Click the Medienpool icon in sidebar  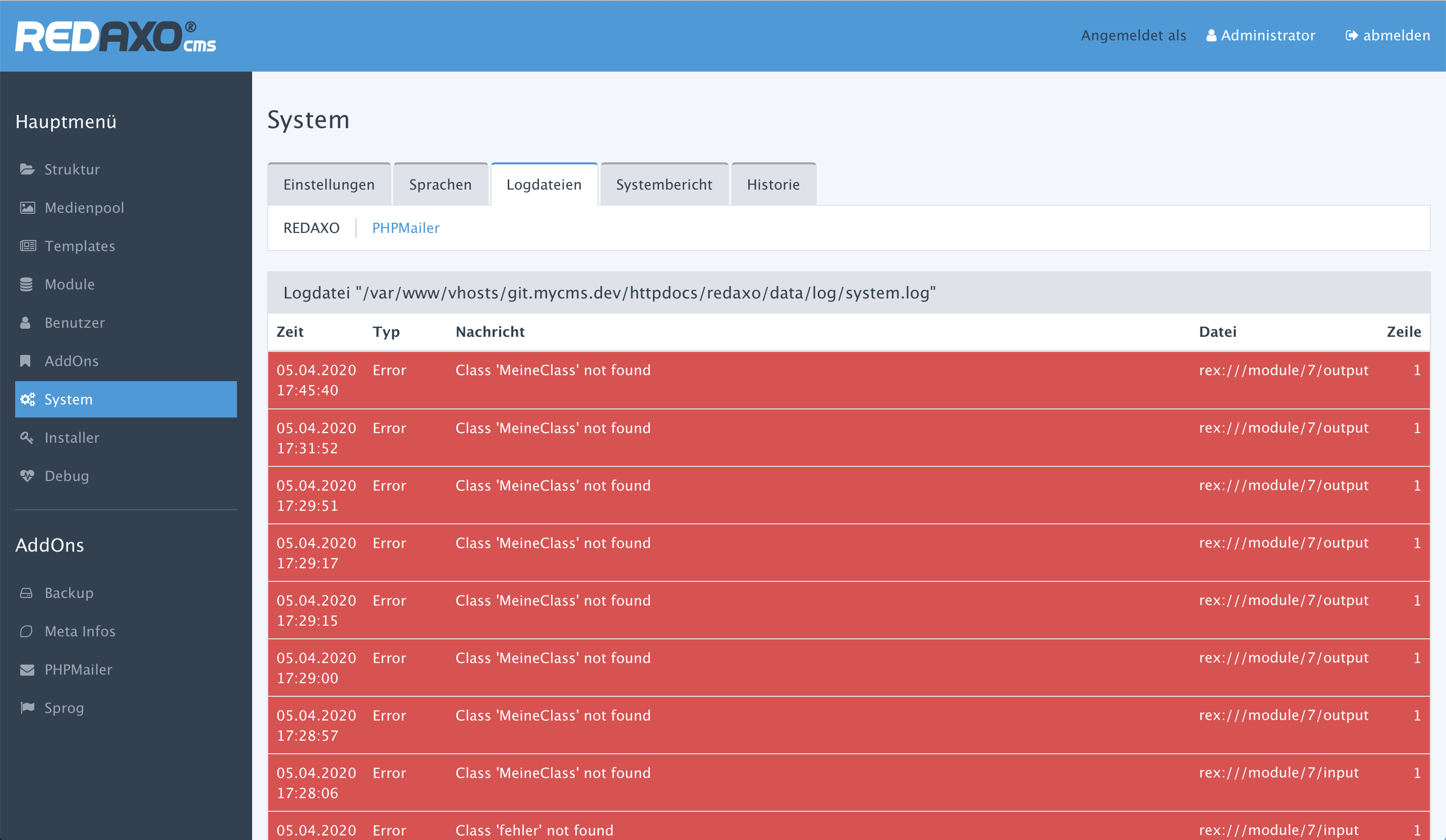(x=27, y=207)
